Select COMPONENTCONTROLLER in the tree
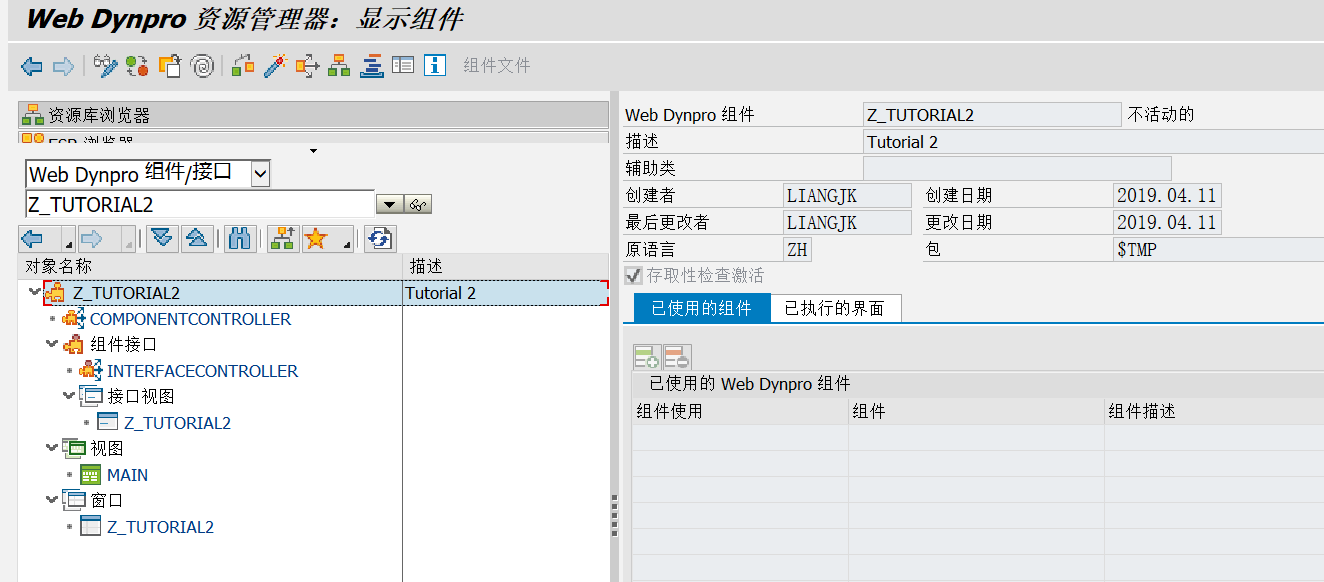1324x582 pixels. [x=190, y=319]
